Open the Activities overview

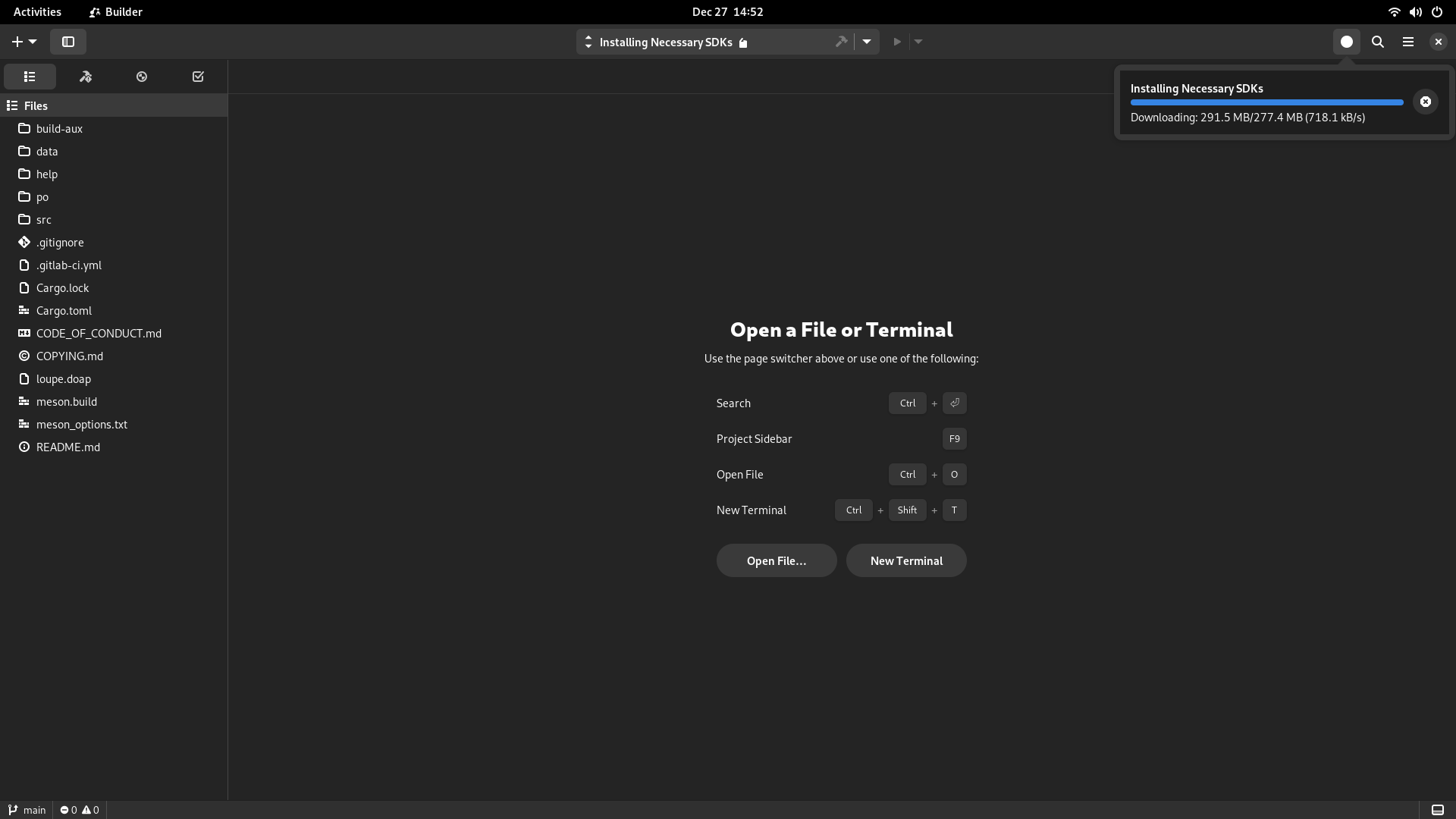pos(37,12)
